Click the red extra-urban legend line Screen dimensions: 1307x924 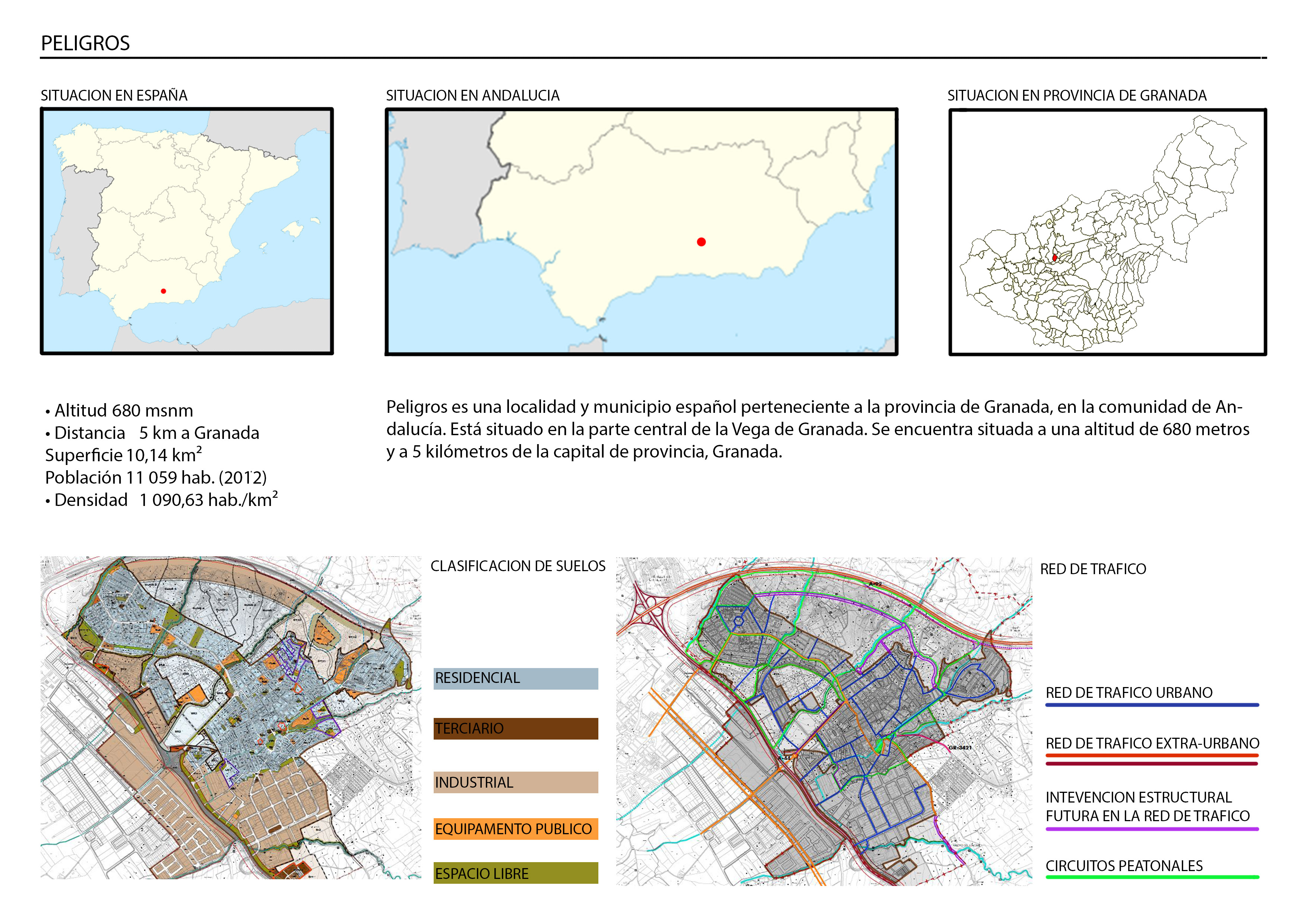1152,756
